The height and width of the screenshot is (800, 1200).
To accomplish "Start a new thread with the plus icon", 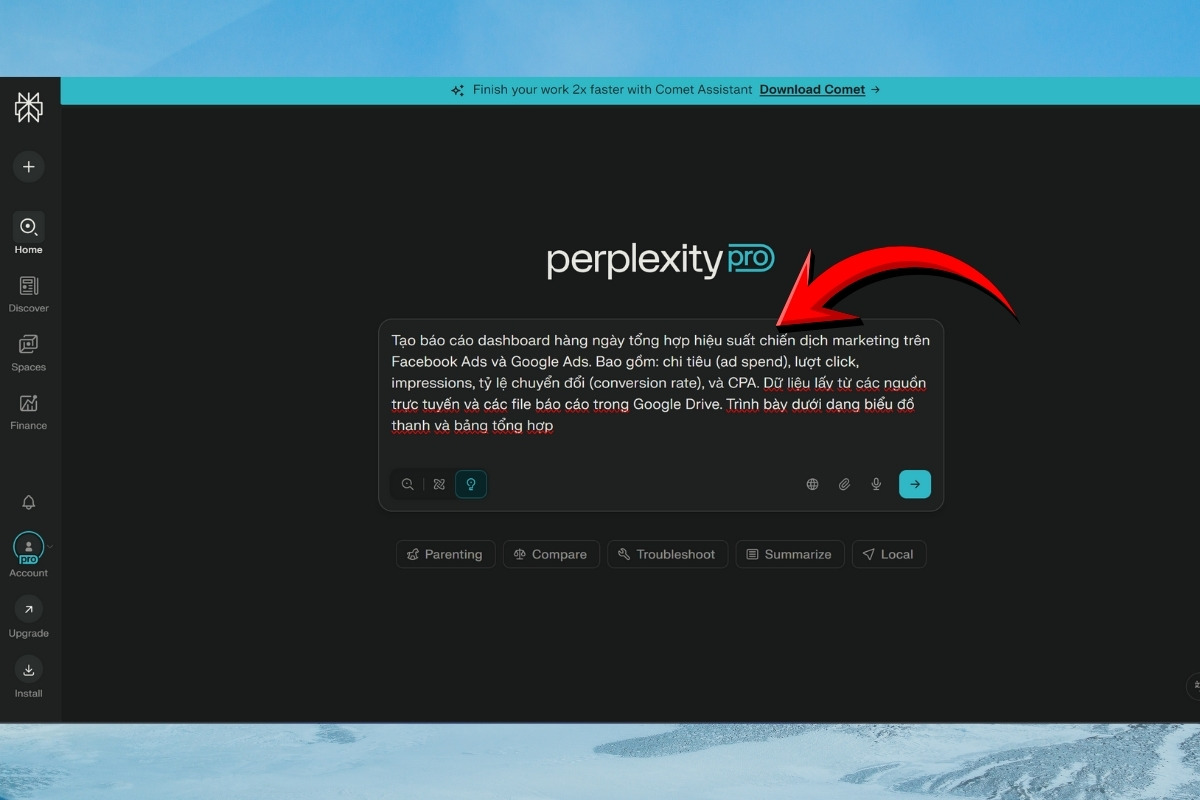I will point(29,166).
